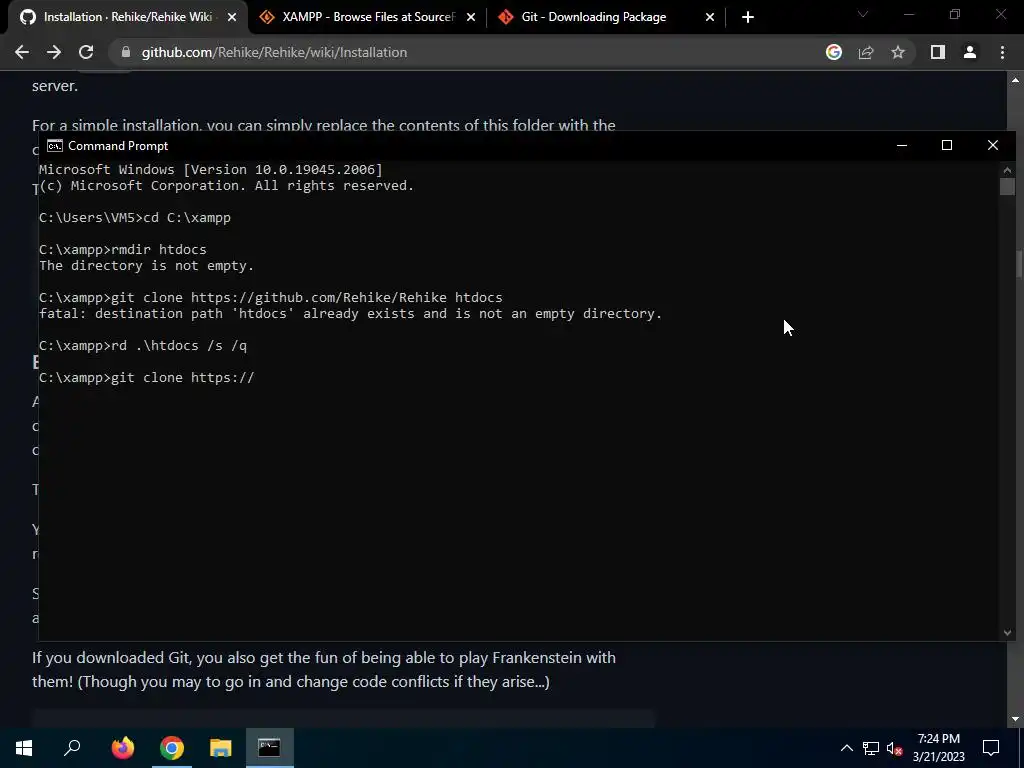Click the browser page scrollbar up arrow
The height and width of the screenshot is (768, 1024).
point(1016,80)
